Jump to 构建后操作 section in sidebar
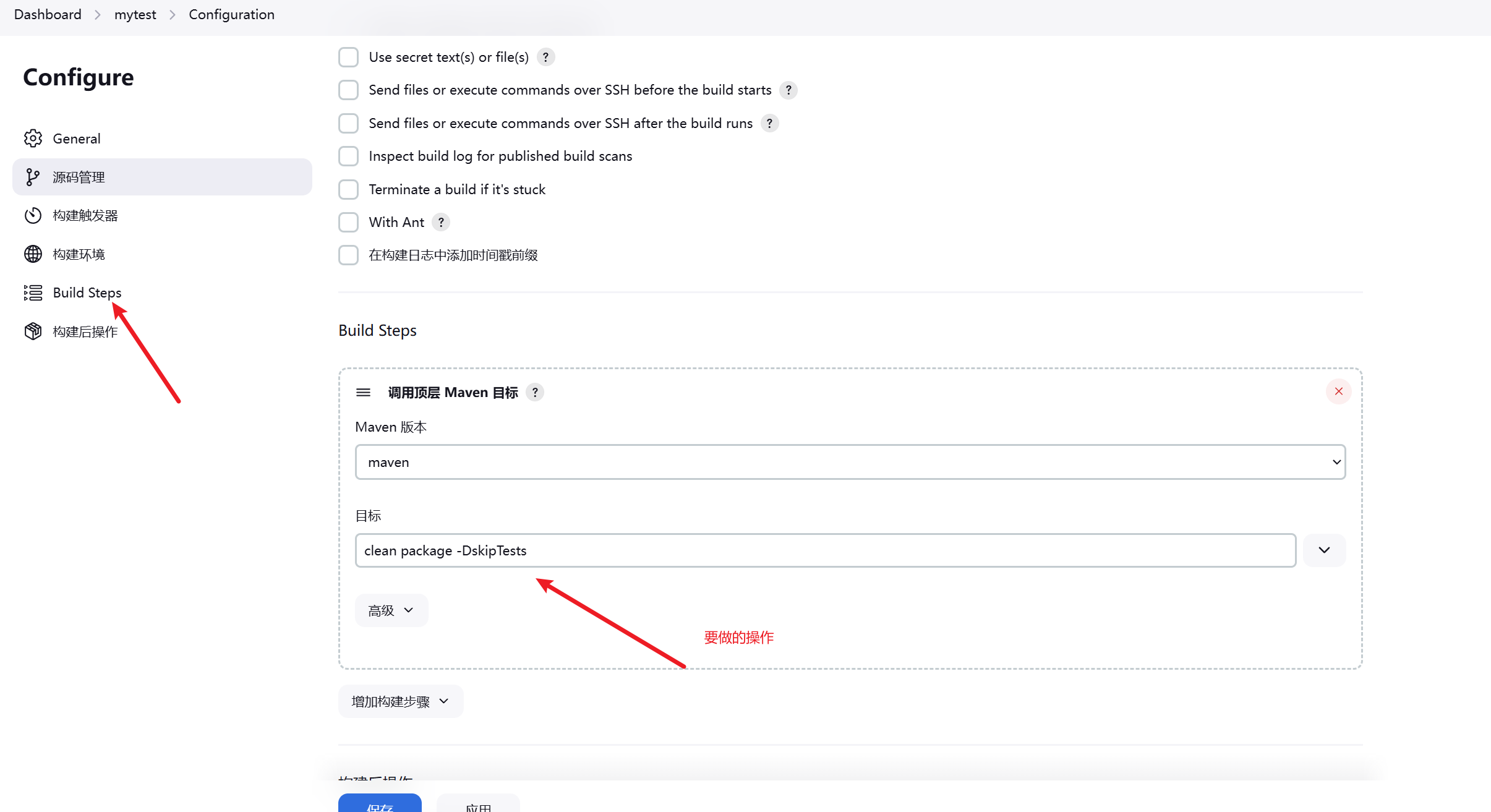The width and height of the screenshot is (1491, 812). pyautogui.click(x=162, y=331)
